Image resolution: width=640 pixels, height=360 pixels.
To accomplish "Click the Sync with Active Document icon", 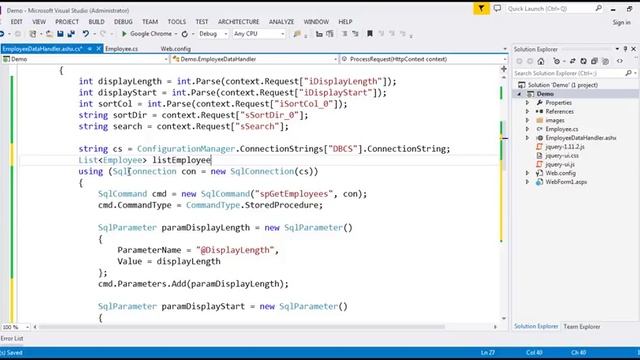I will pyautogui.click(x=573, y=61).
